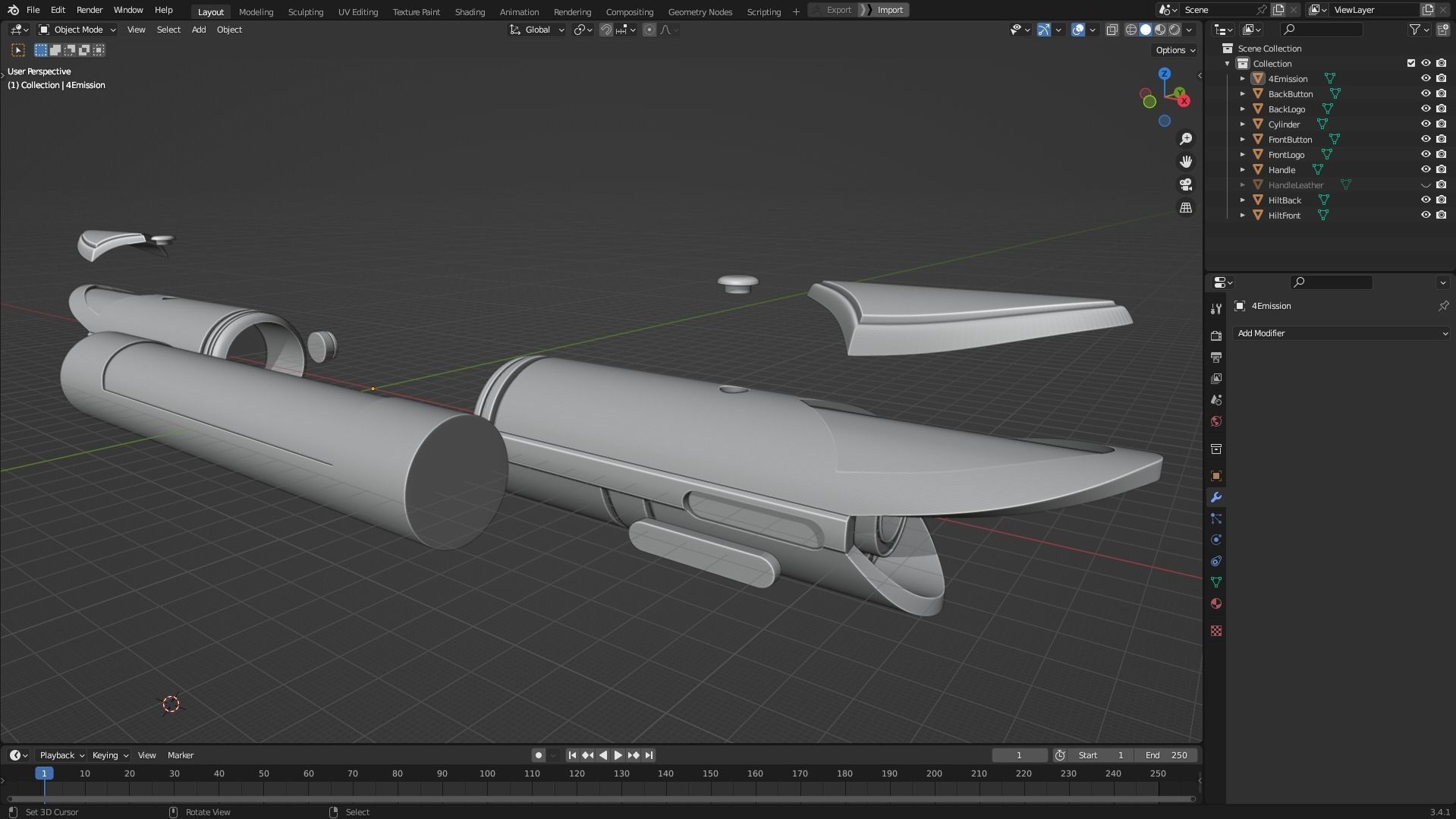The width and height of the screenshot is (1456, 819).
Task: Click the pan hand viewport gizmo
Action: (1186, 162)
